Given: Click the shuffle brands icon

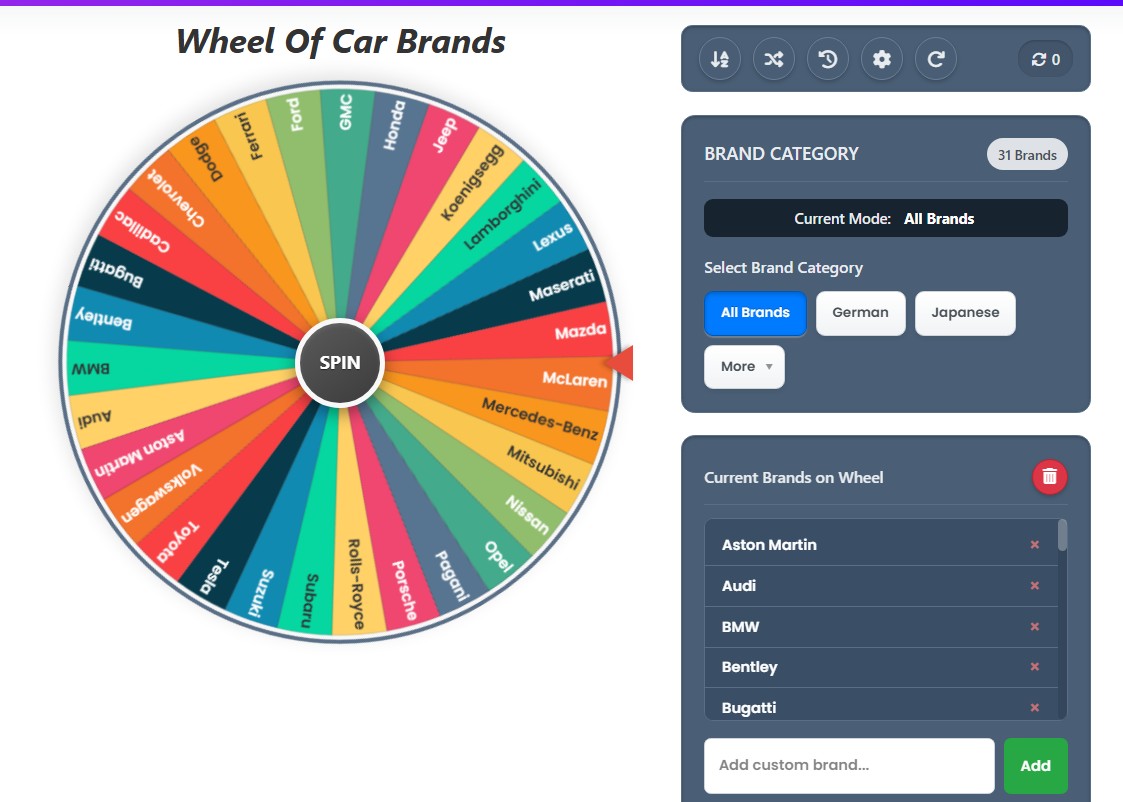Looking at the screenshot, I should click(773, 59).
